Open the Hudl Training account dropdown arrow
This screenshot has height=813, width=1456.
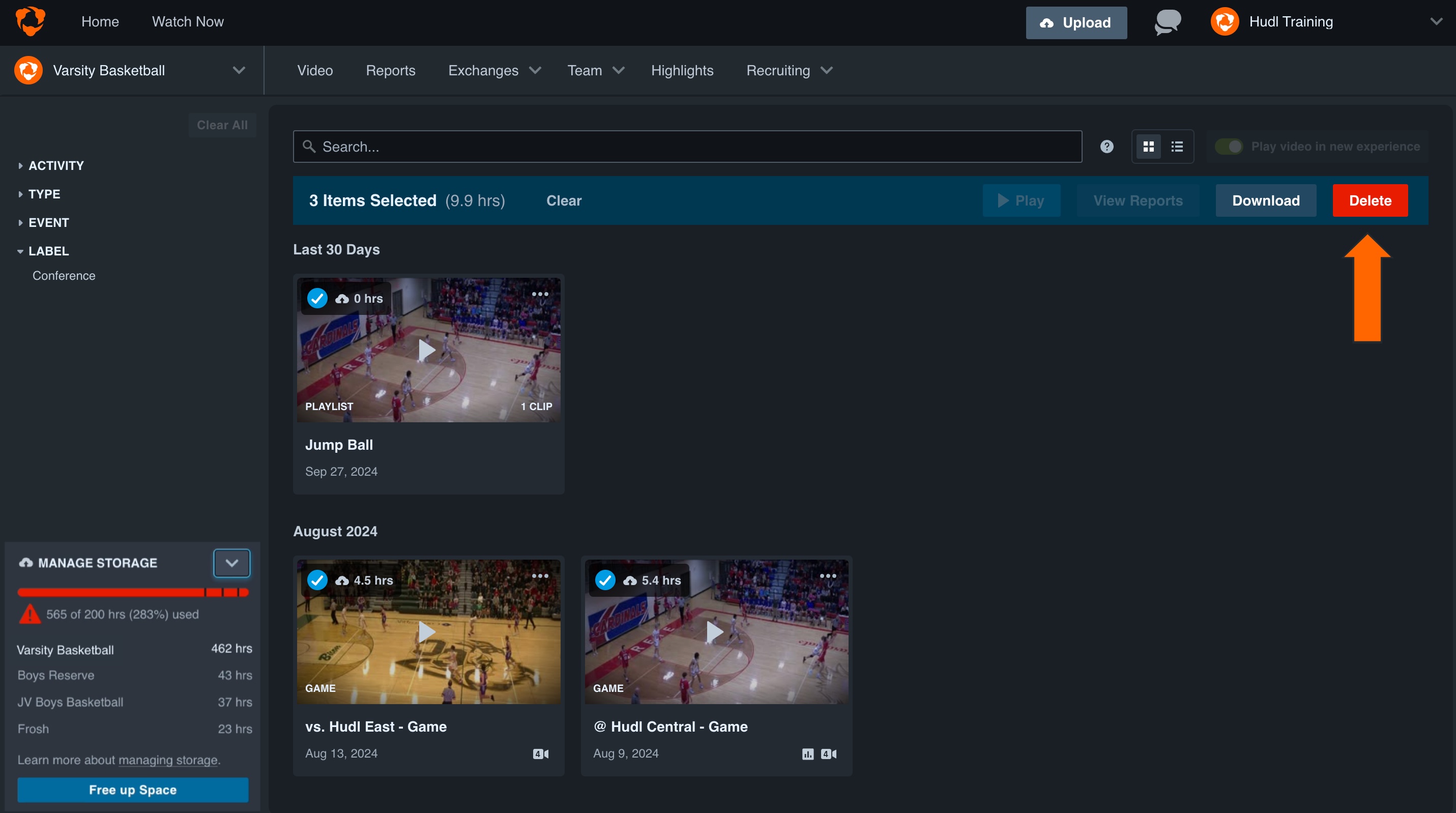tap(1436, 22)
